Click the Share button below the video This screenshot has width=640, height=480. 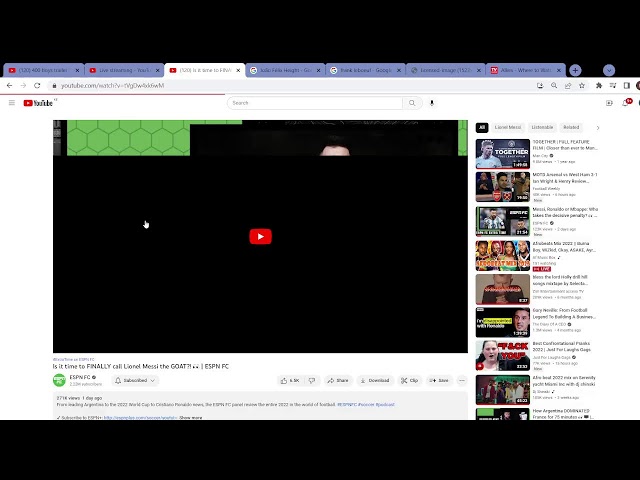coord(338,380)
